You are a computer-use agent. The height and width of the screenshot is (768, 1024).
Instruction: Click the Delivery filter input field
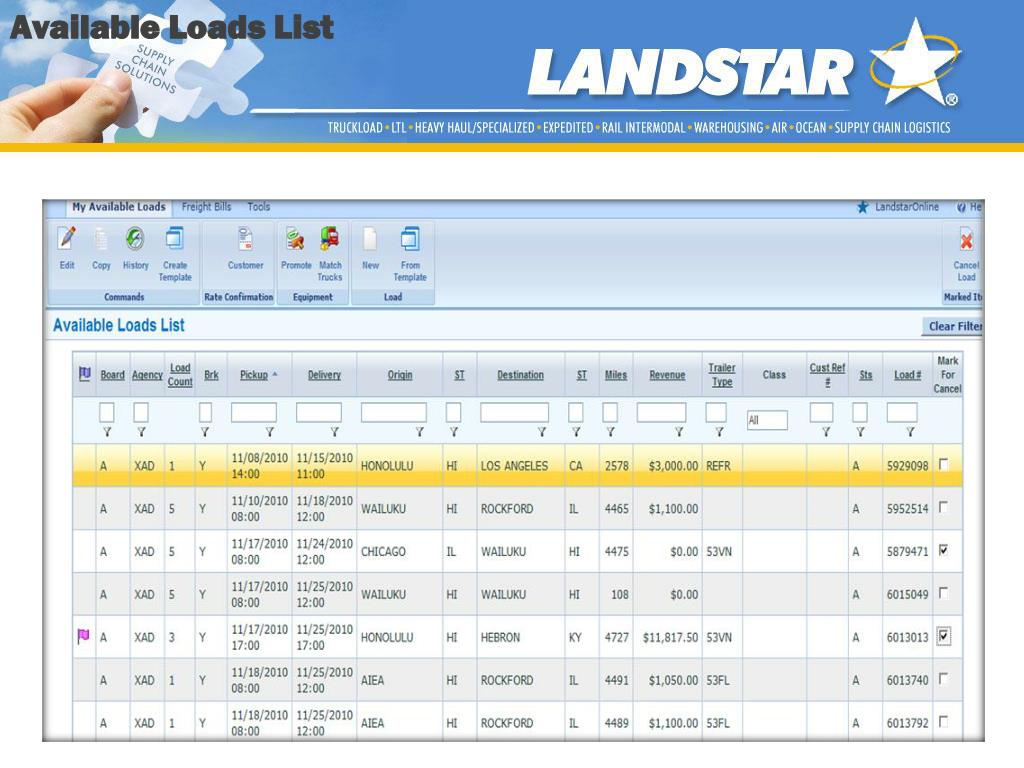(319, 412)
